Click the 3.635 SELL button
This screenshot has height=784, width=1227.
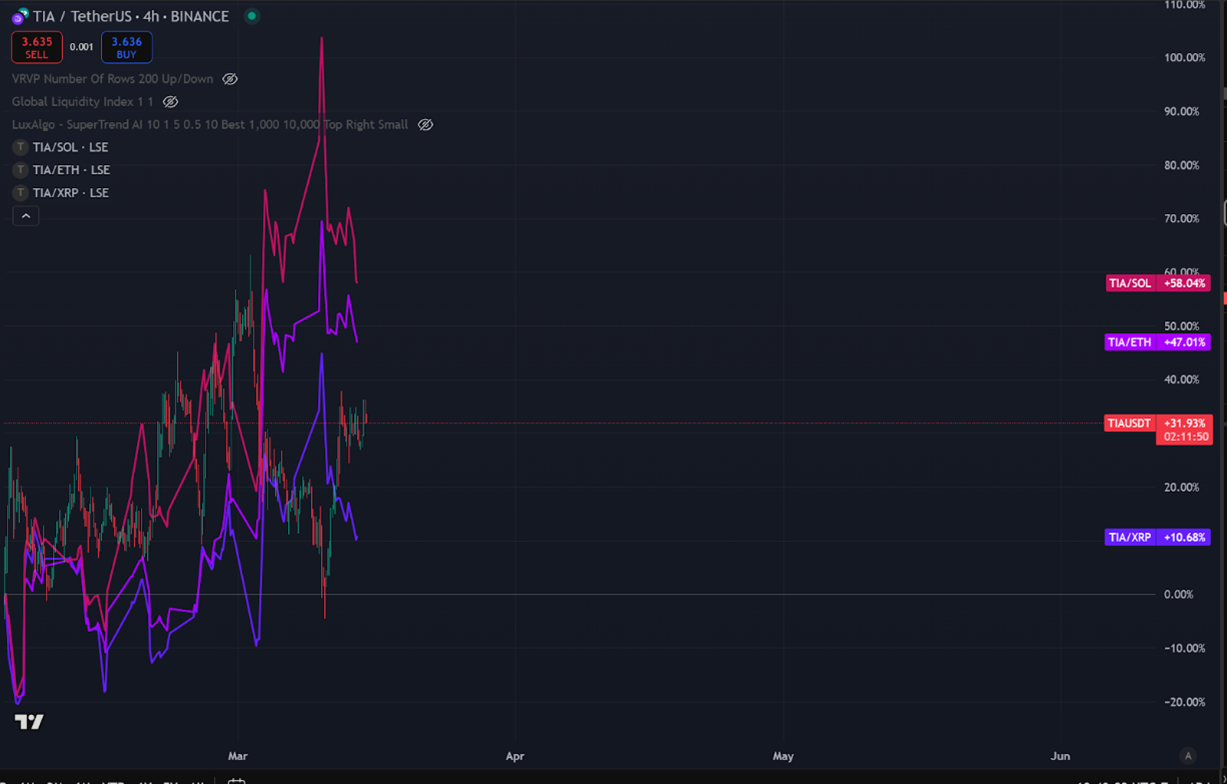pos(37,47)
